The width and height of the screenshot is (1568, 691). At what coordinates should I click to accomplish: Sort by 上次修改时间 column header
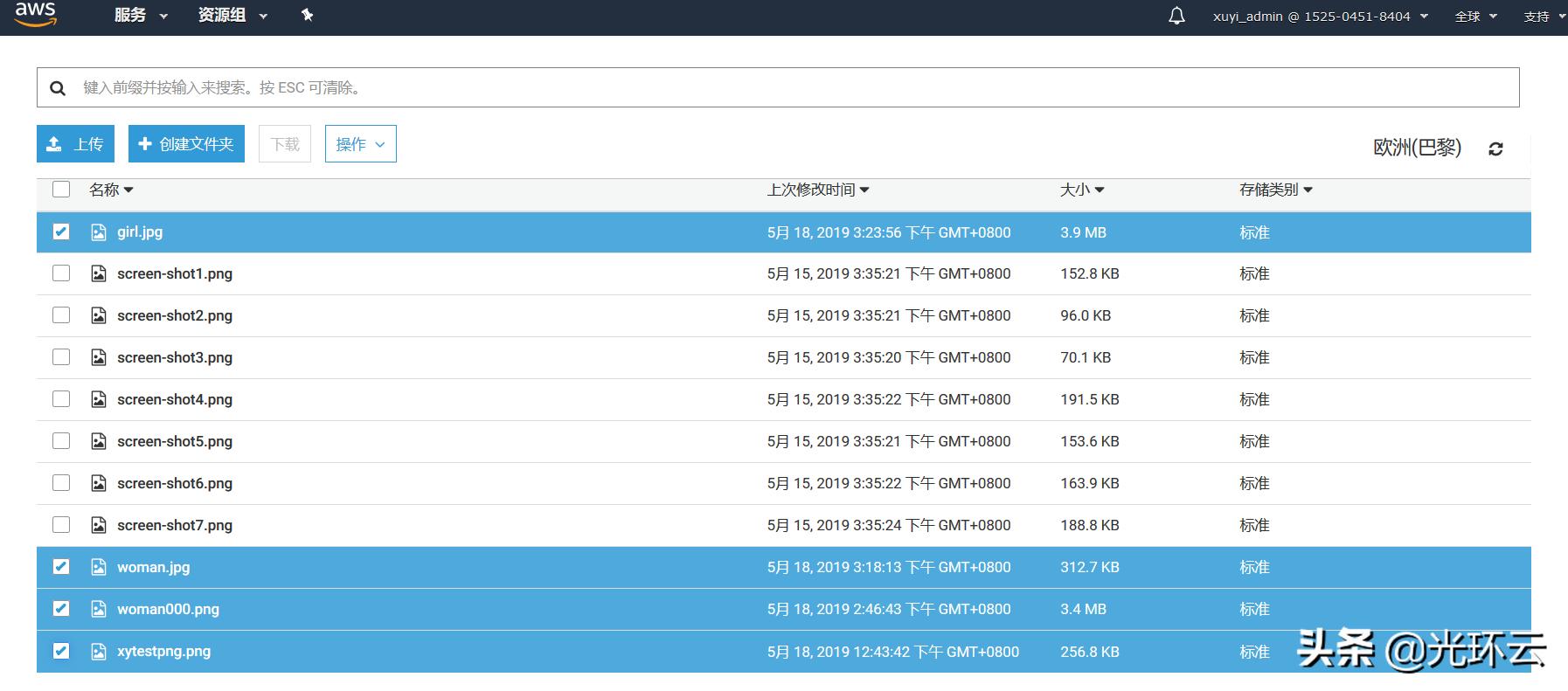click(x=817, y=190)
